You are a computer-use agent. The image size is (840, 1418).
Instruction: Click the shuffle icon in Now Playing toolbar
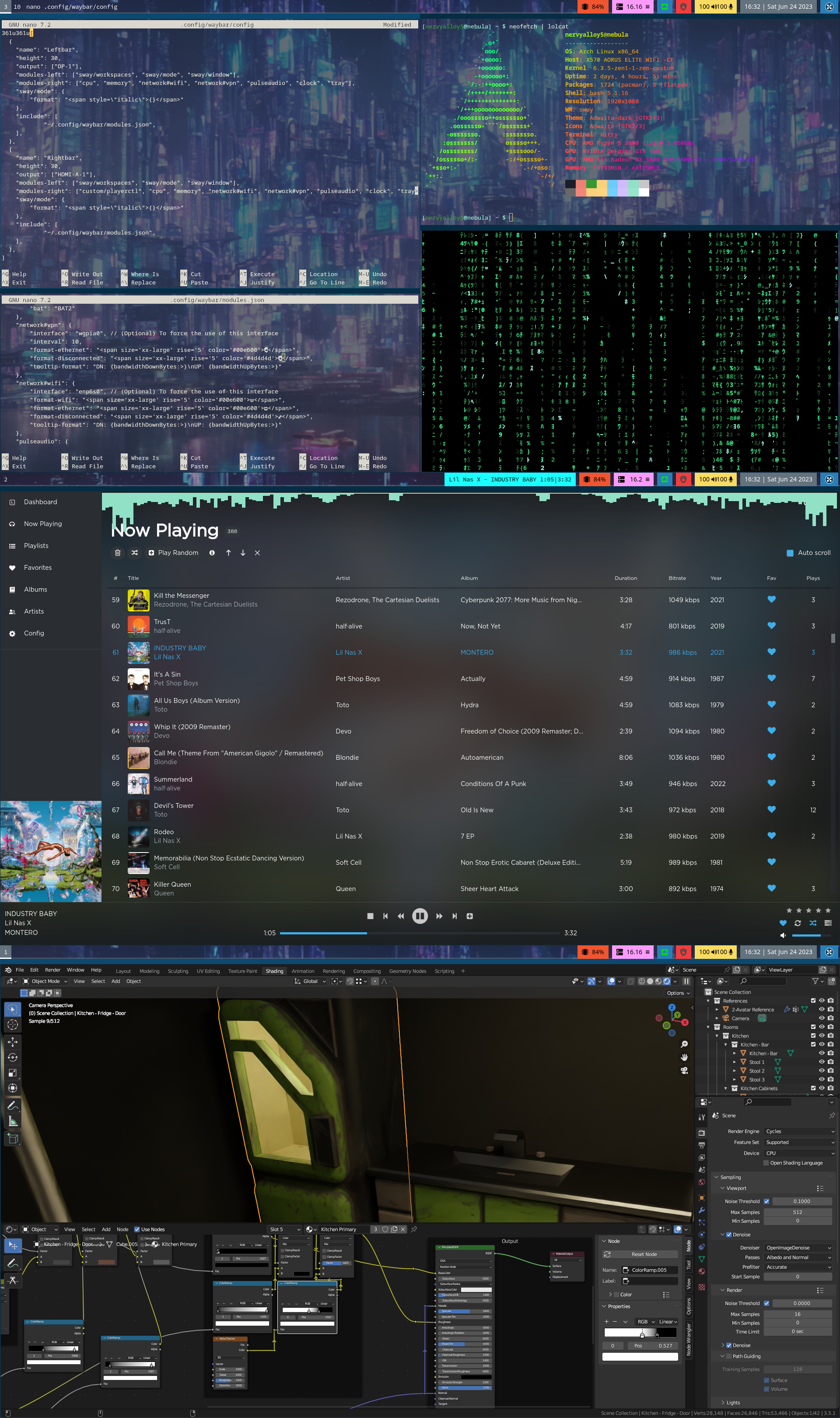[x=135, y=552]
